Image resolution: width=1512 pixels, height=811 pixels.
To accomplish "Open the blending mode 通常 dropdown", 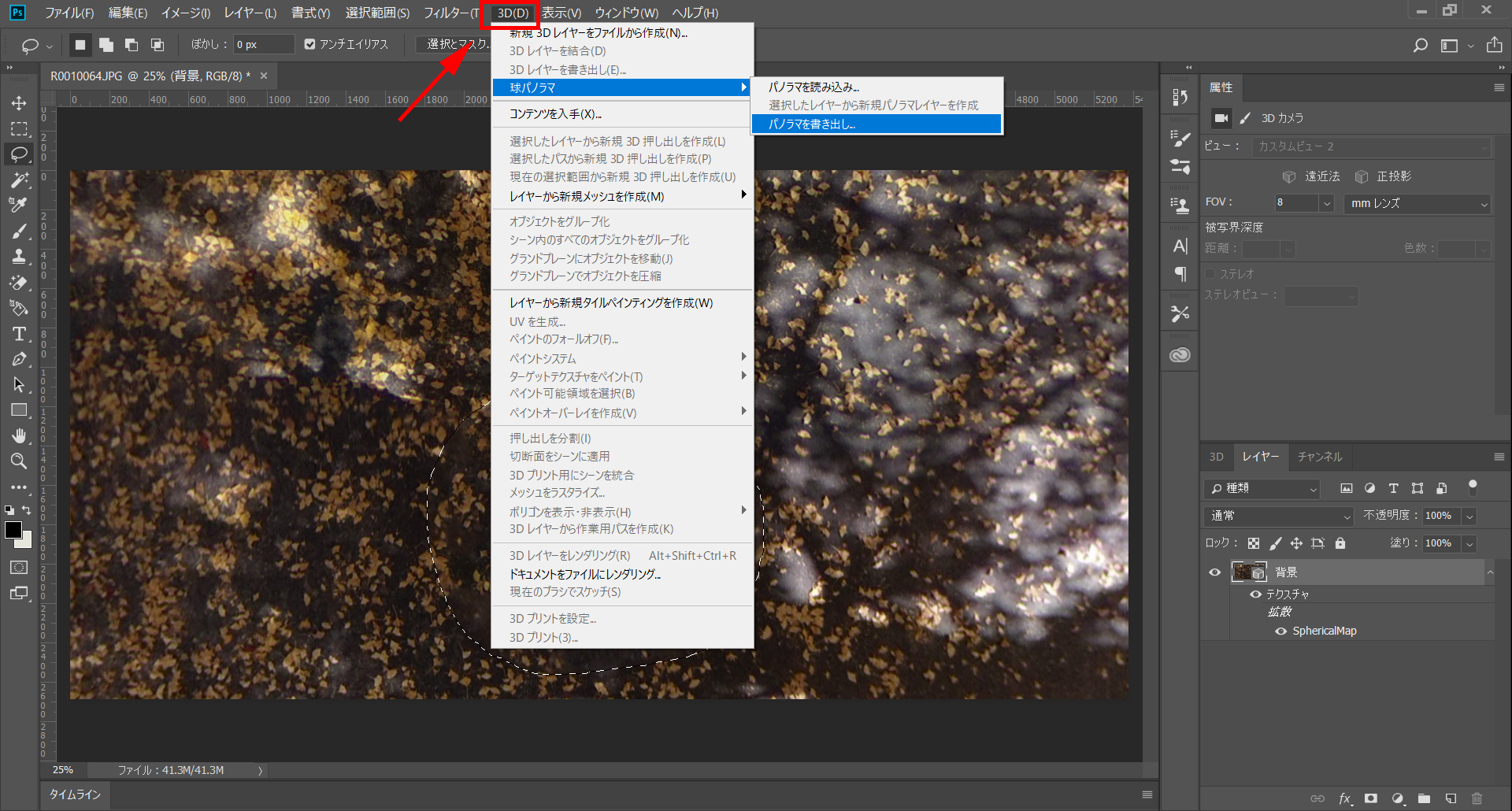I will [1277, 516].
